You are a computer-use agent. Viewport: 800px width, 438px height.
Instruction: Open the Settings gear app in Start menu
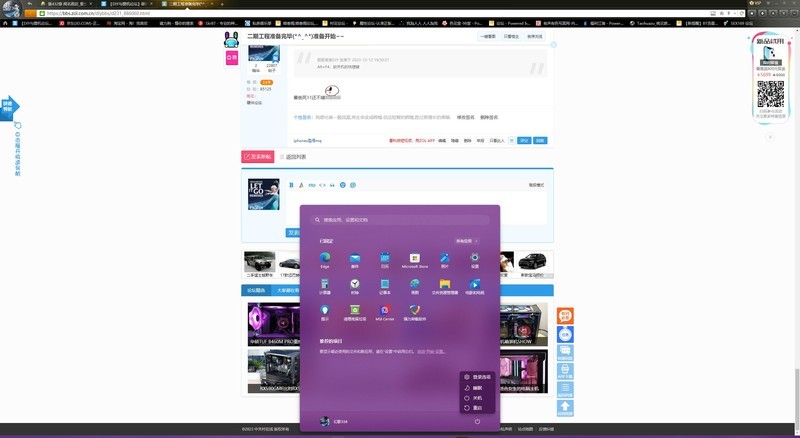(474, 259)
